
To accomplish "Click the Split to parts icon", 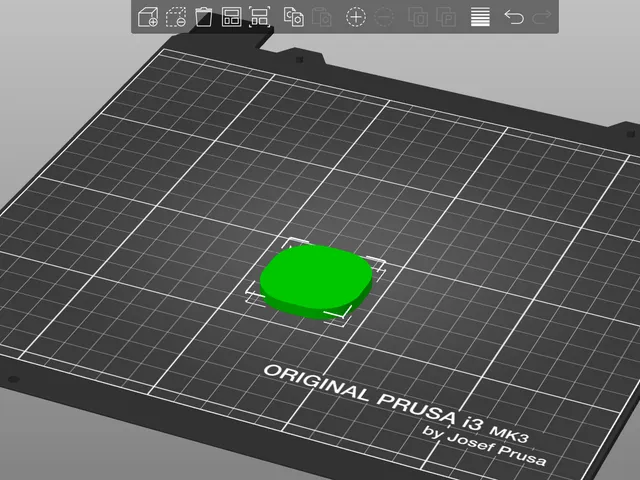I will [446, 17].
